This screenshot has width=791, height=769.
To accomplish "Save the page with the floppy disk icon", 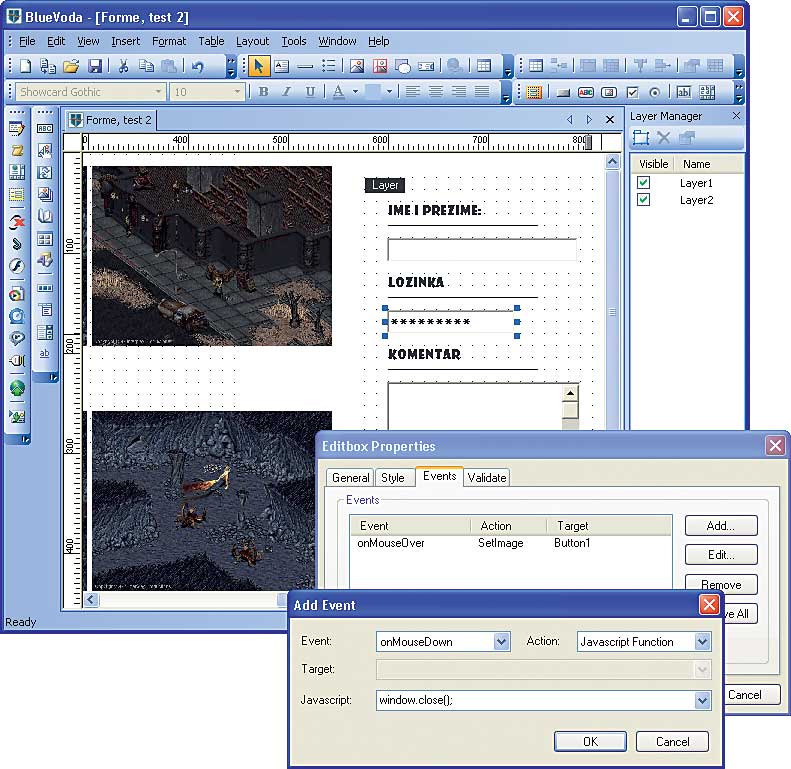I will click(x=94, y=66).
